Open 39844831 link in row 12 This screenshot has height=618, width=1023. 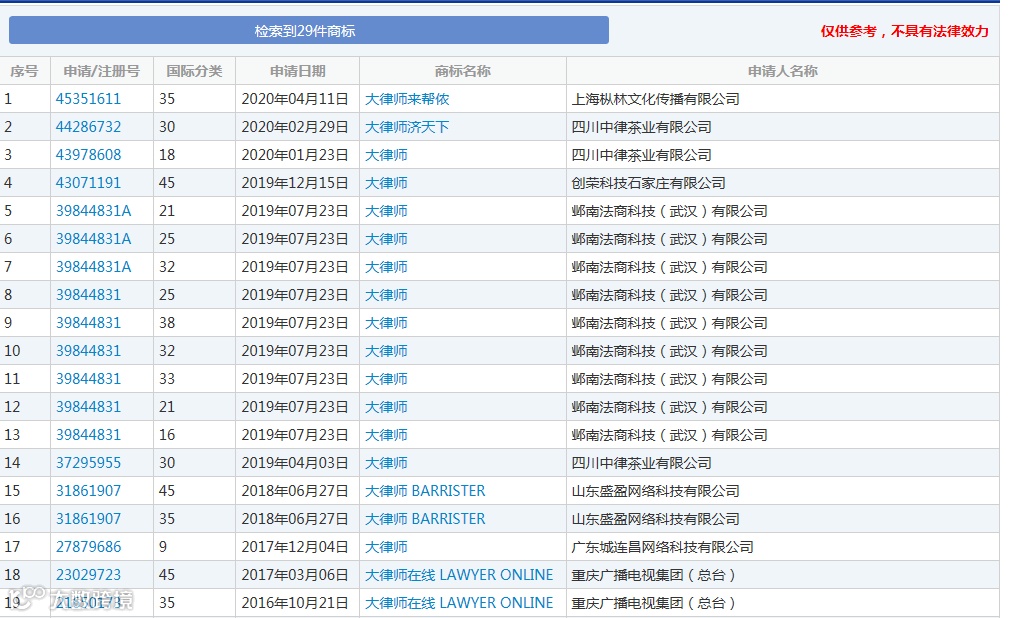(x=88, y=408)
